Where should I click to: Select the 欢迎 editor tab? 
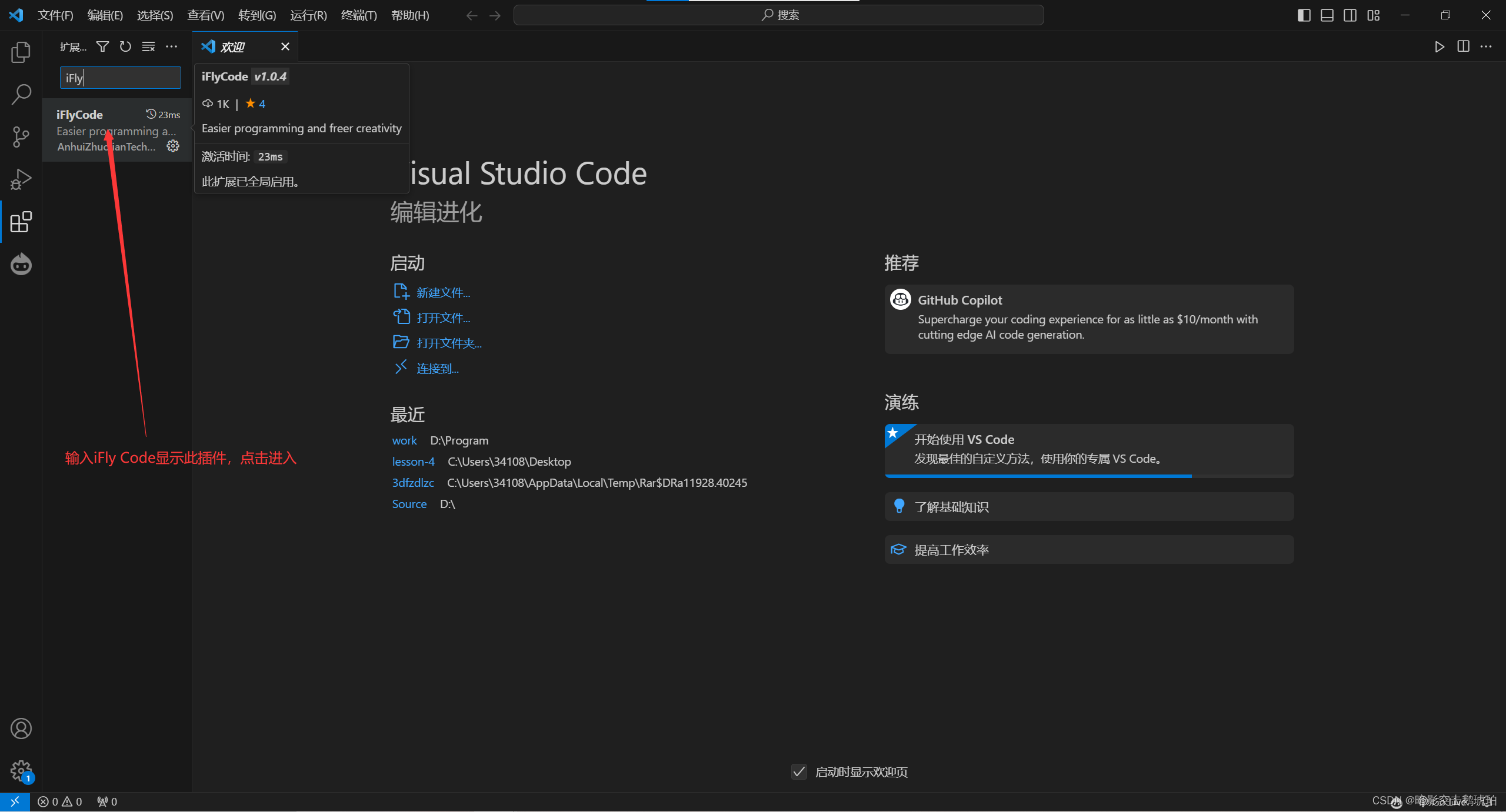pyautogui.click(x=233, y=46)
